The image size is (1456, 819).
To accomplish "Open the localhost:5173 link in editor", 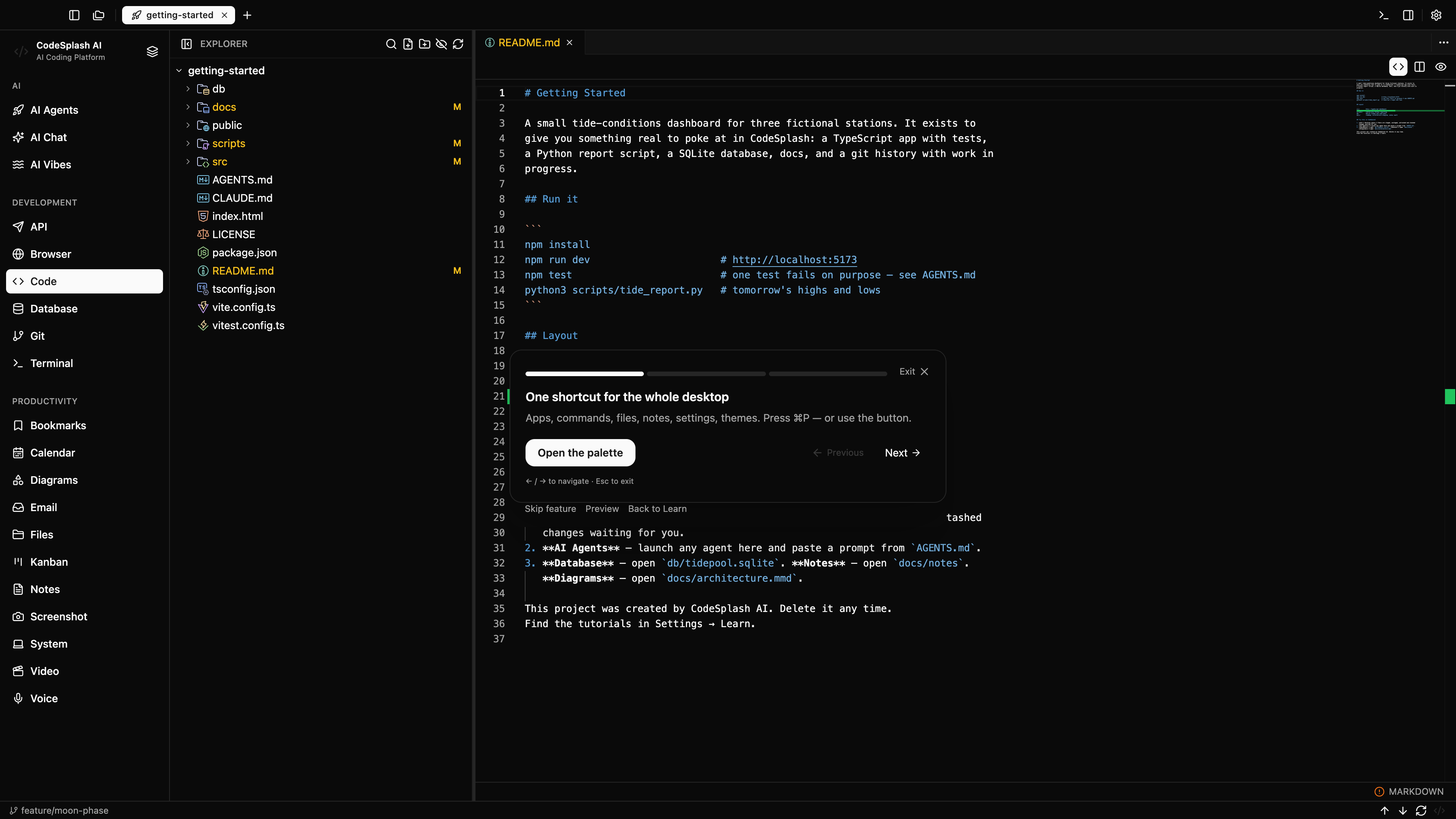I will click(x=794, y=260).
